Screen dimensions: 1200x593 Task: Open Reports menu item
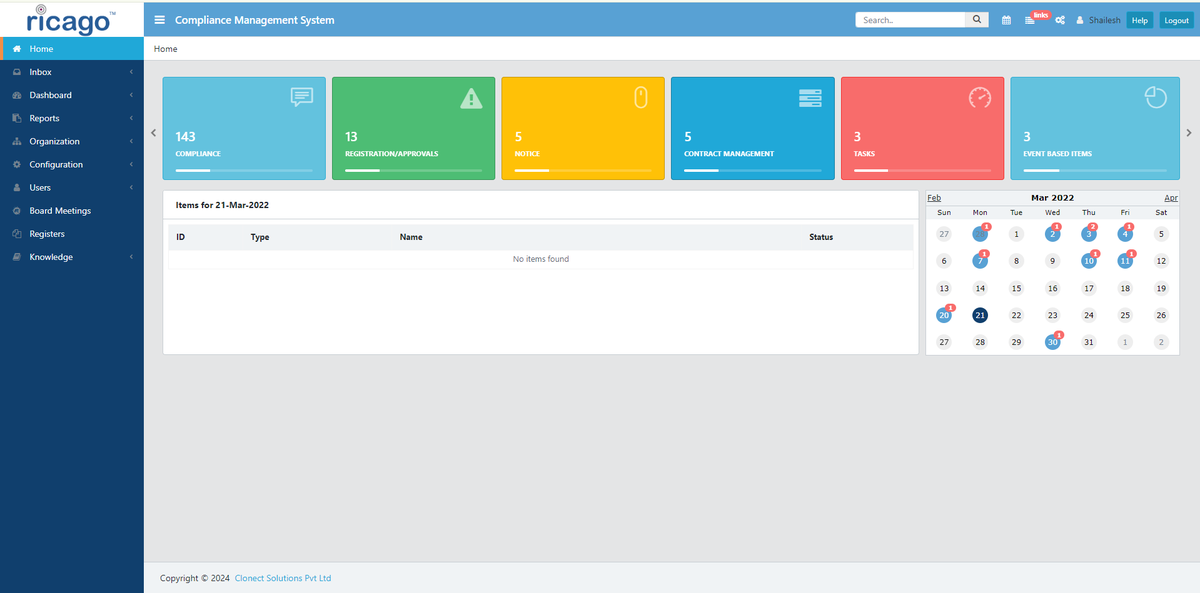pyautogui.click(x=72, y=118)
